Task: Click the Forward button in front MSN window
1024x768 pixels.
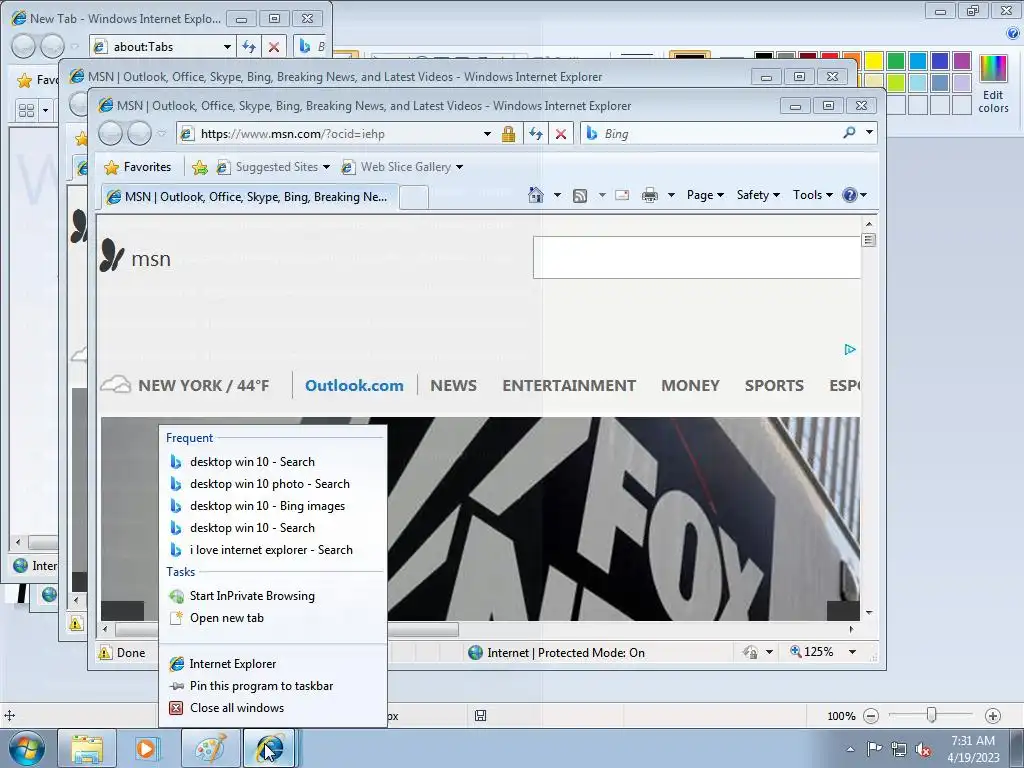Action: pos(139,133)
